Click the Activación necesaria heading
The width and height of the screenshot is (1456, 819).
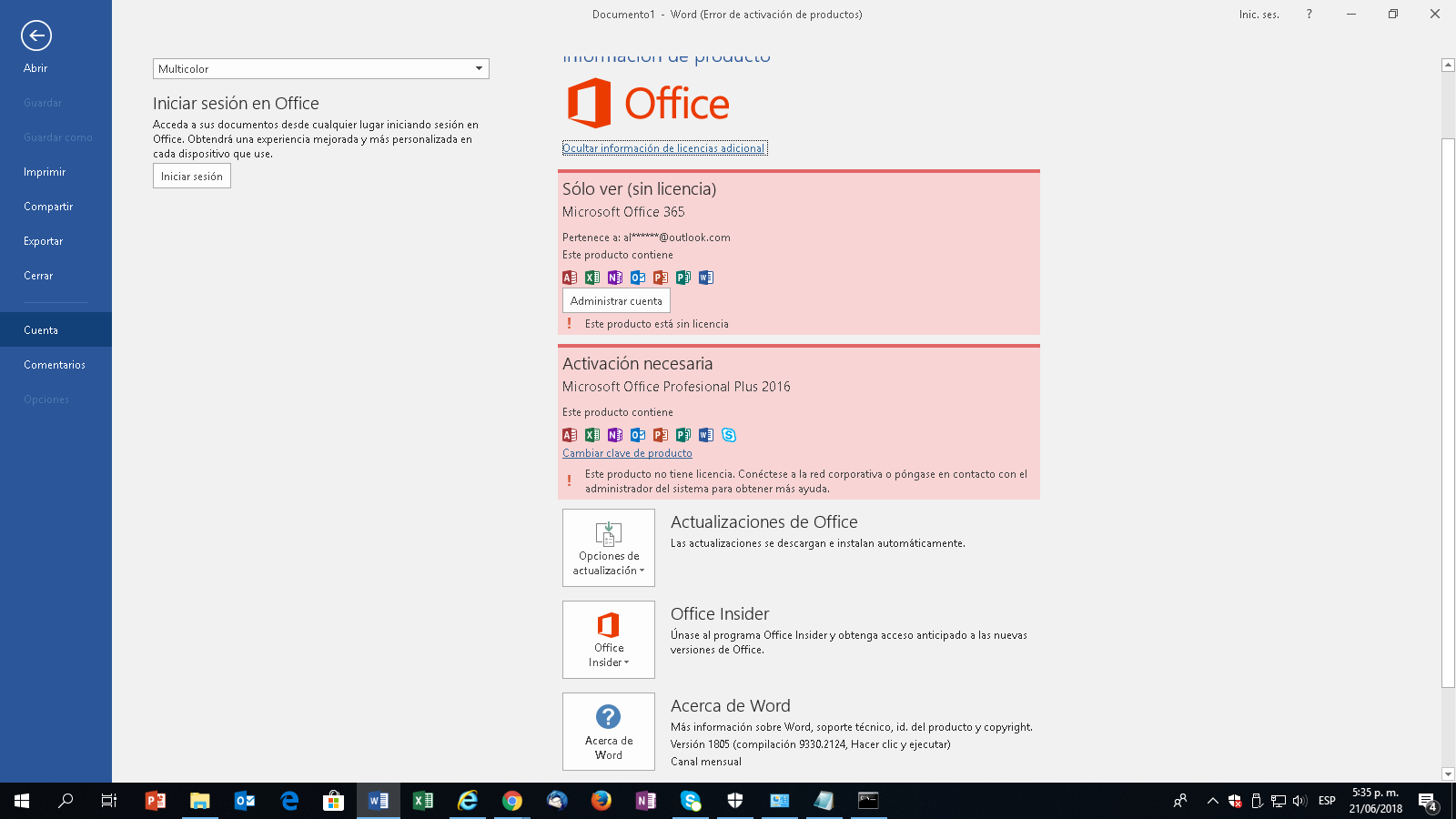point(637,363)
